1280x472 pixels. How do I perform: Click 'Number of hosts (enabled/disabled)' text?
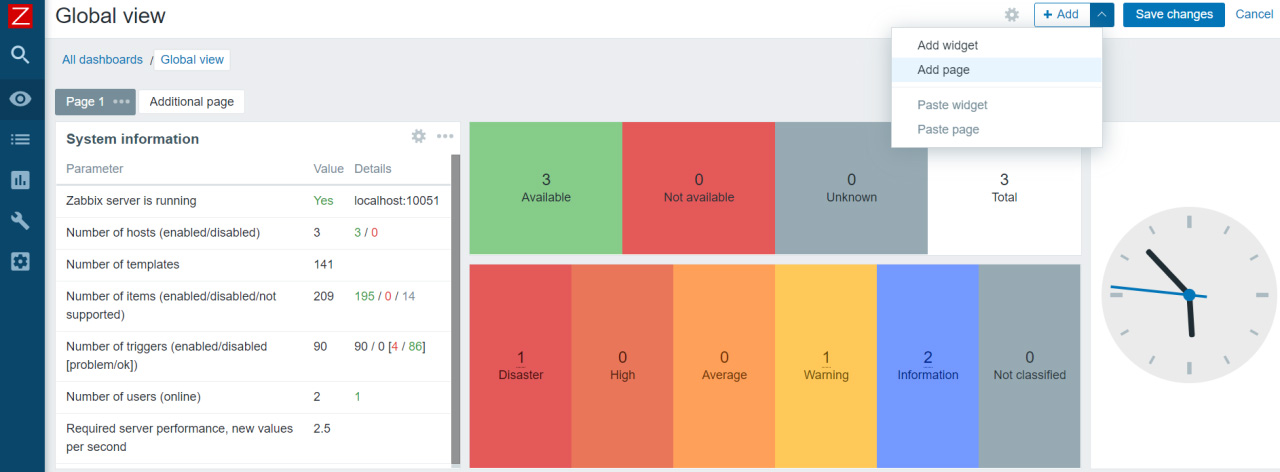pyautogui.click(x=163, y=233)
